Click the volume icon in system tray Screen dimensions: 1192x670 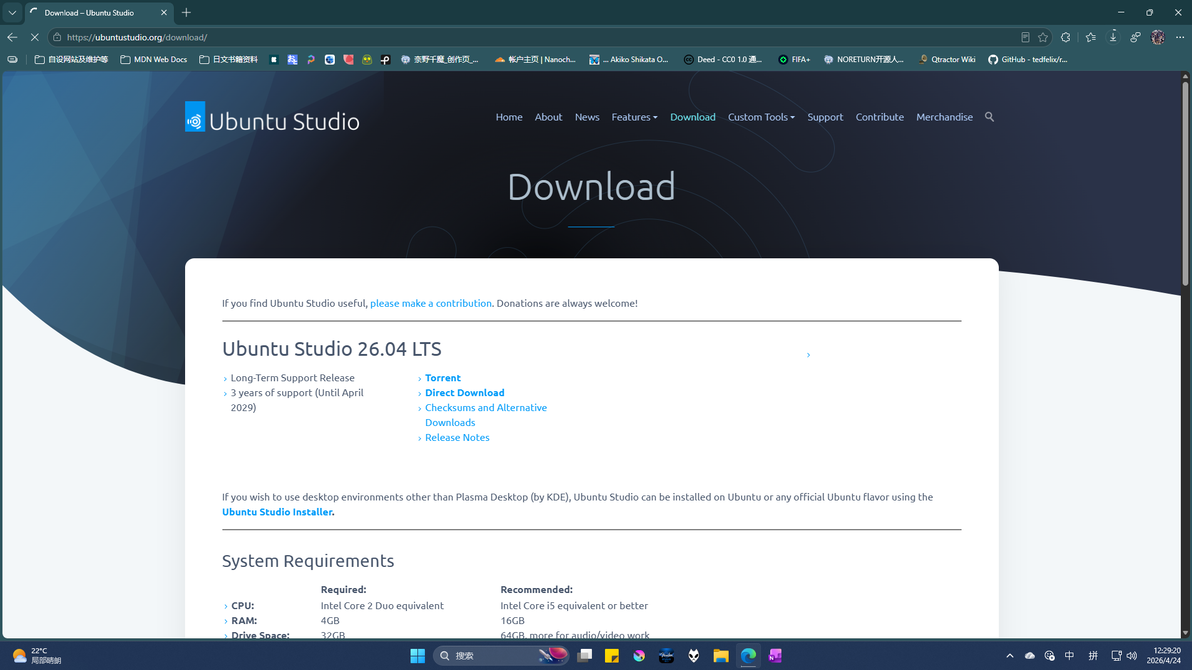tap(1132, 656)
